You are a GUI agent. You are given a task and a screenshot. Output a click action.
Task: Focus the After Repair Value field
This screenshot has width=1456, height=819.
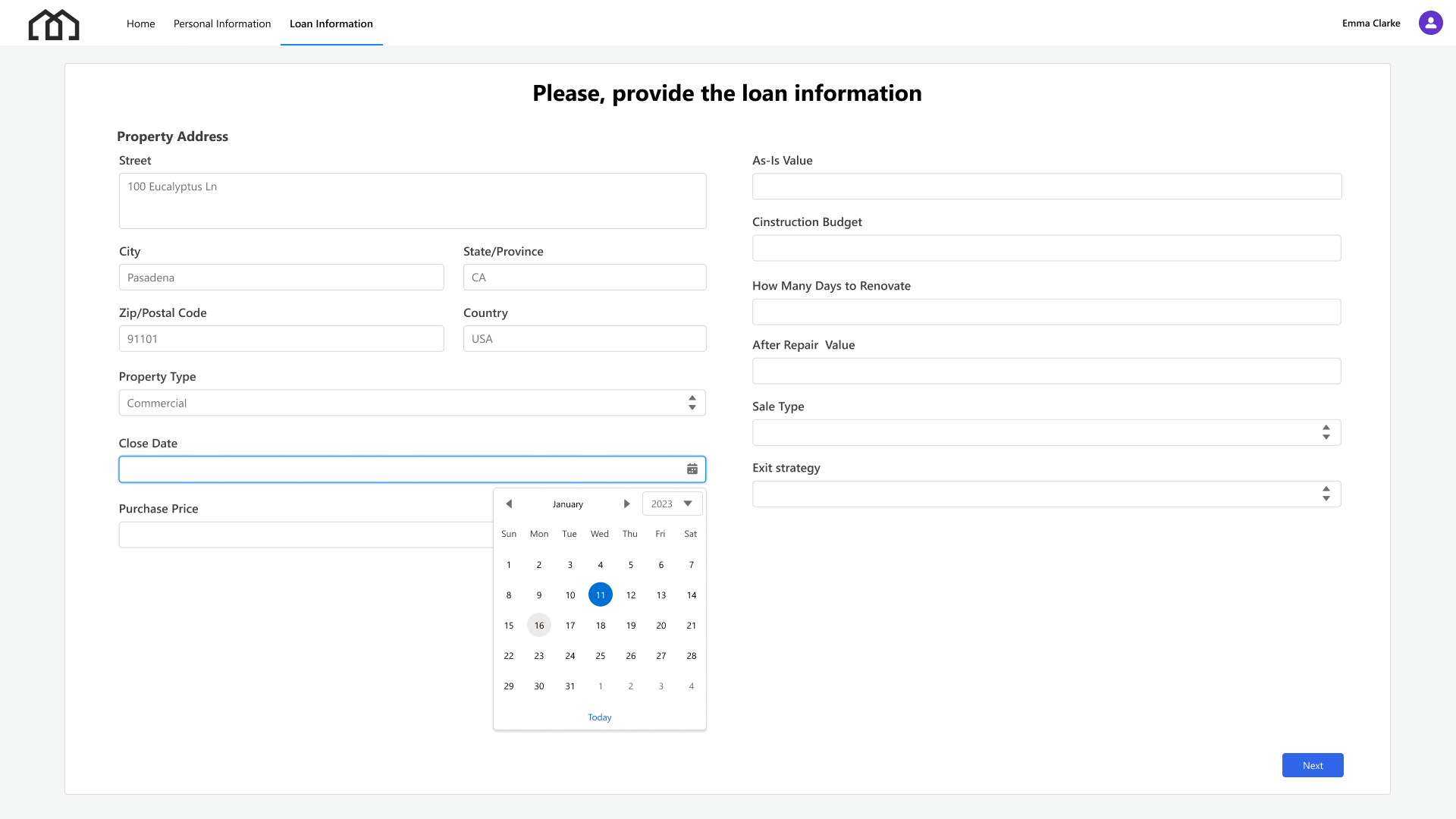(1046, 371)
